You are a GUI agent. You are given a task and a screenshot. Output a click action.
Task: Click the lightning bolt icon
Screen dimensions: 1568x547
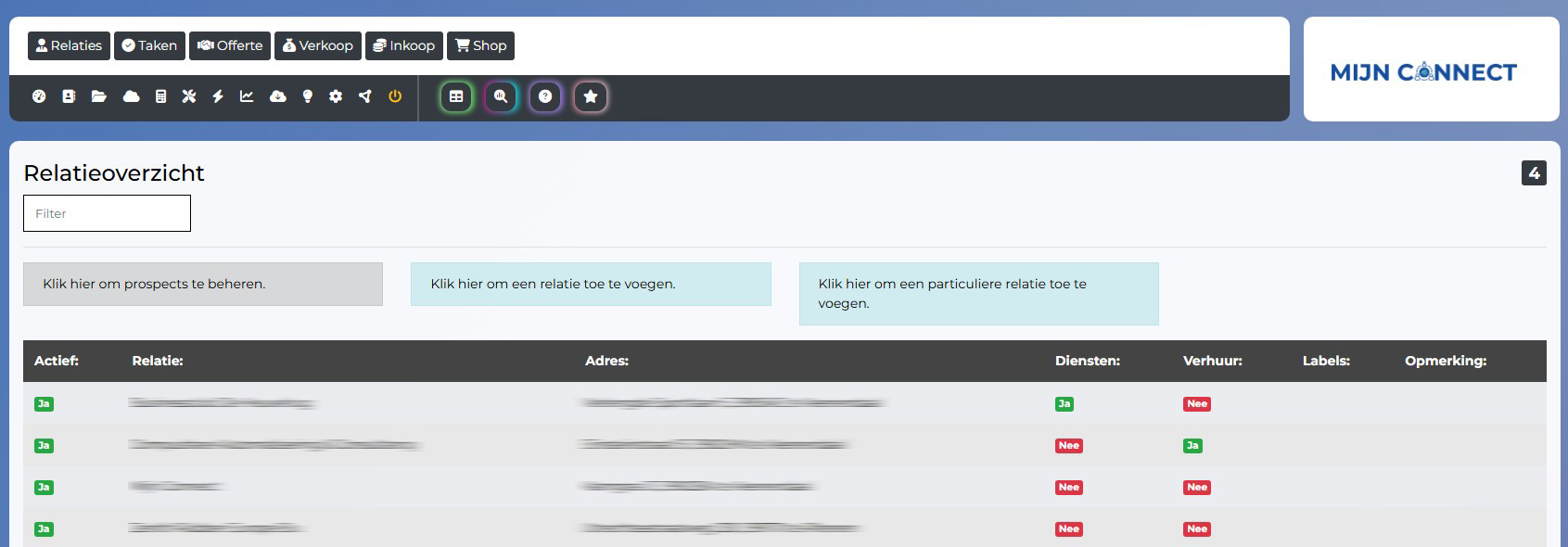(218, 96)
